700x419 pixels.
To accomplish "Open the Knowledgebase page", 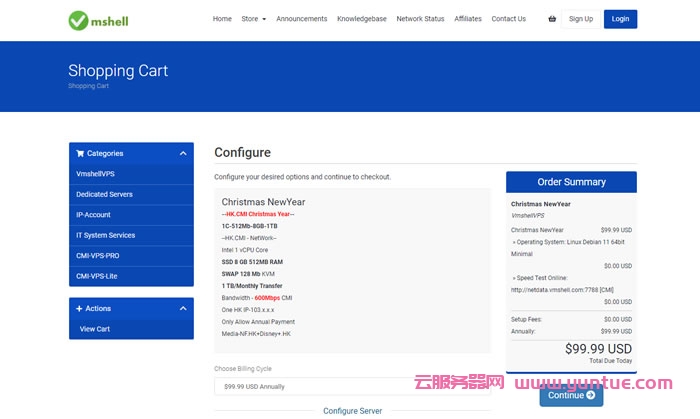I will (361, 19).
